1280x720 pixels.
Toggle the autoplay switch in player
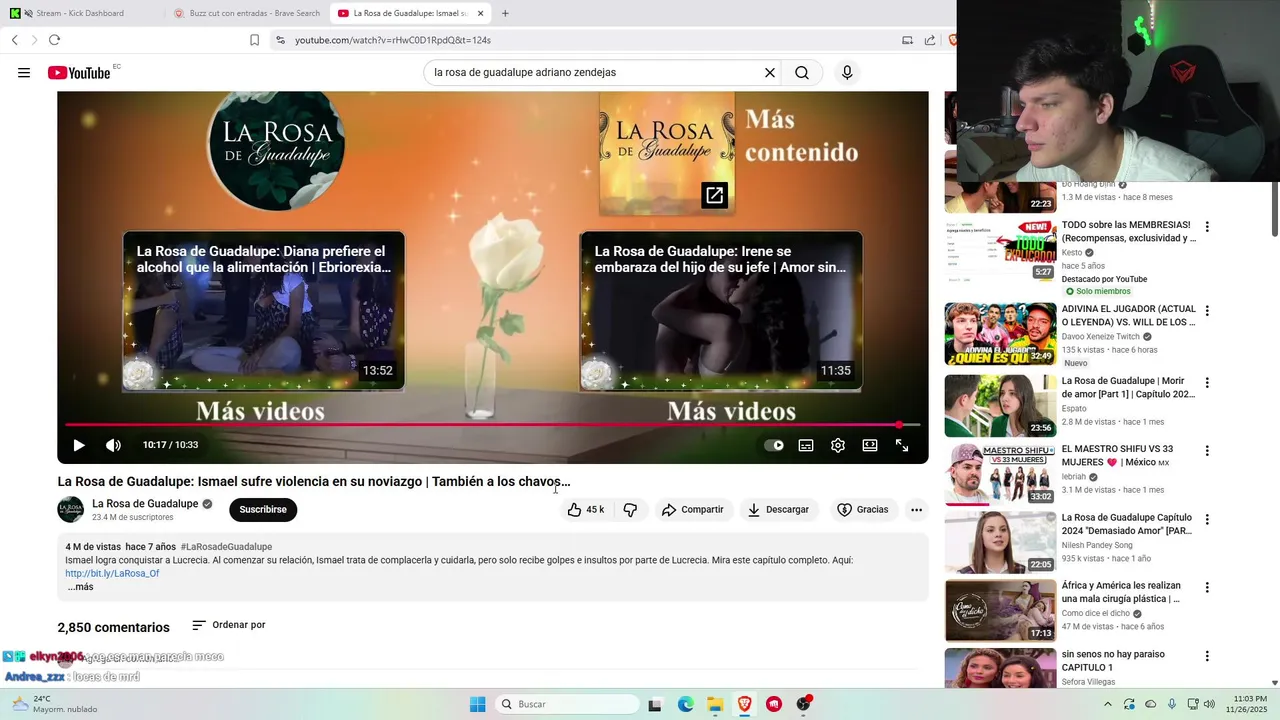coord(774,445)
